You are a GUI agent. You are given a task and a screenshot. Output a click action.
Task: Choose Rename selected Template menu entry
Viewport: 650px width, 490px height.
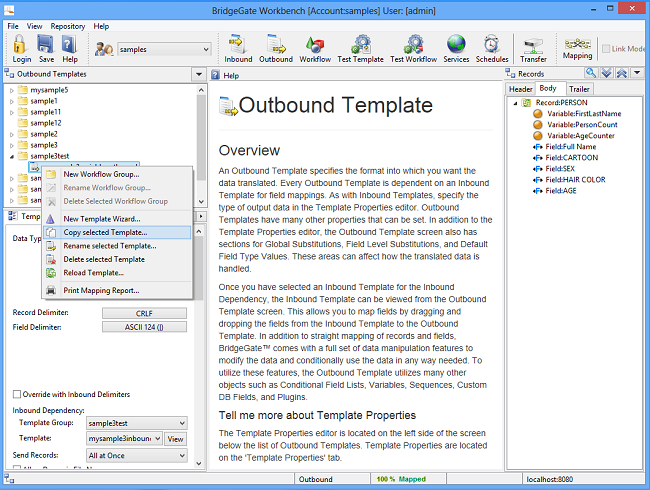[x=116, y=246]
